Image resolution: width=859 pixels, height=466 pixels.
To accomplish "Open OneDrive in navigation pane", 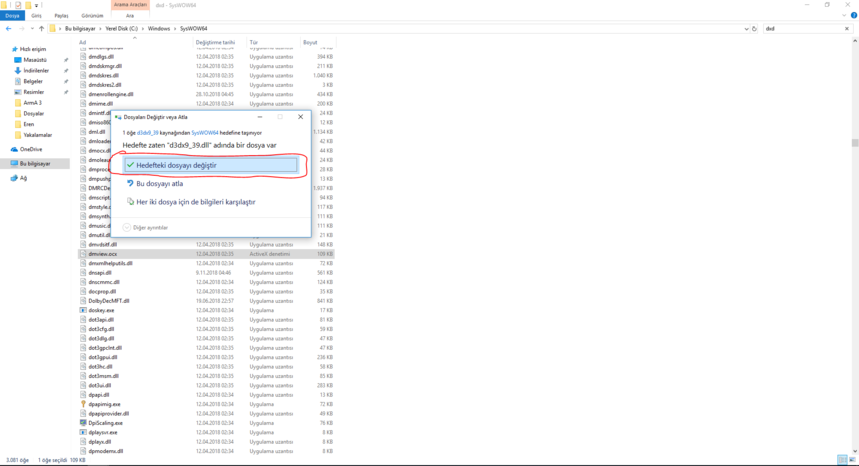I will tap(31, 149).
